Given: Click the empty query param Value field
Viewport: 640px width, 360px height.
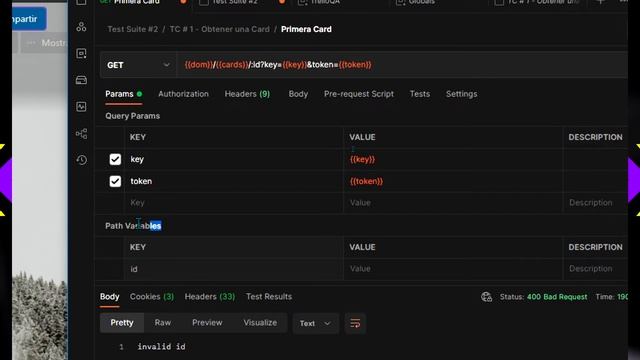Looking at the screenshot, I should click(x=453, y=202).
